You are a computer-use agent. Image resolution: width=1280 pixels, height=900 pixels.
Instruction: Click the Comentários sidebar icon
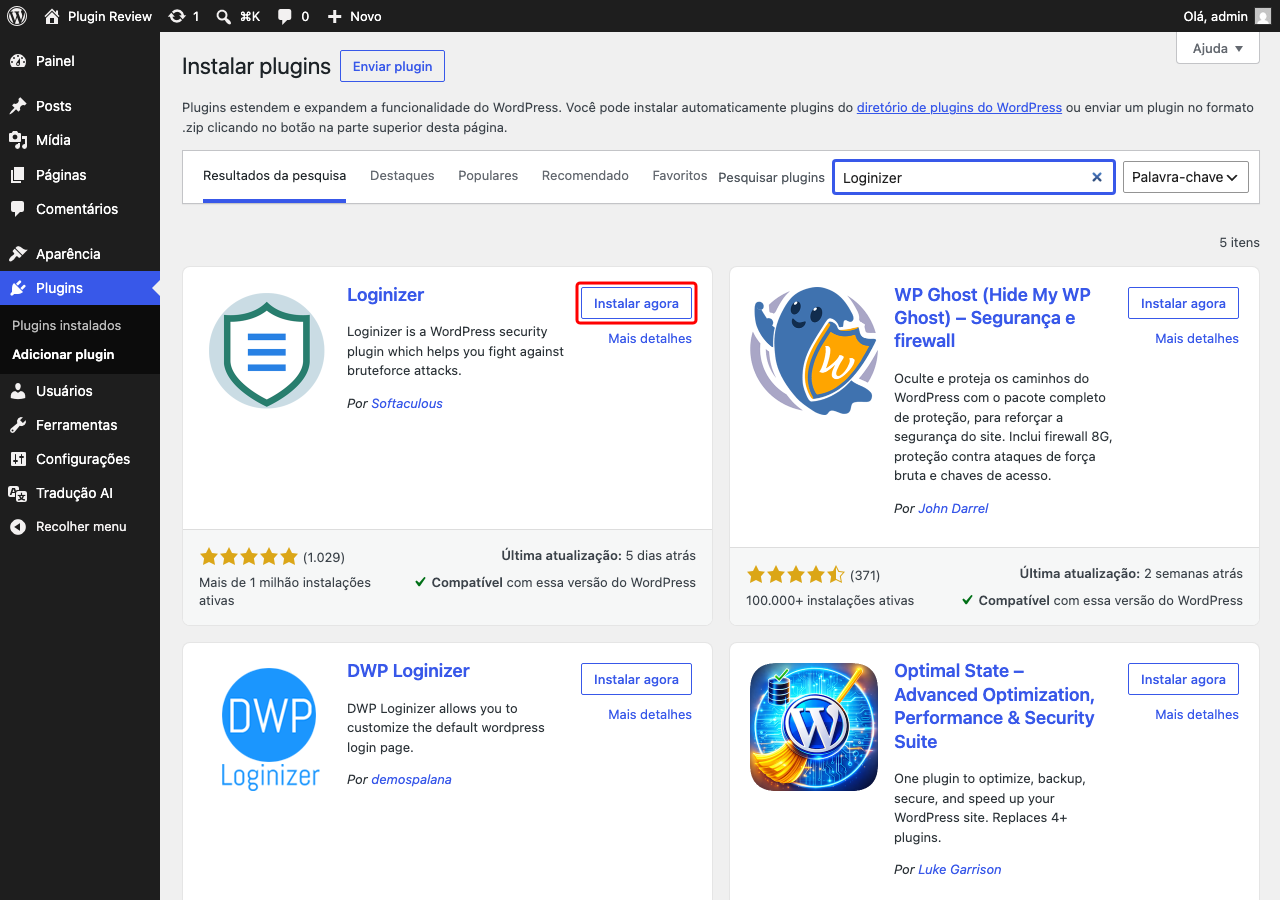coord(18,209)
